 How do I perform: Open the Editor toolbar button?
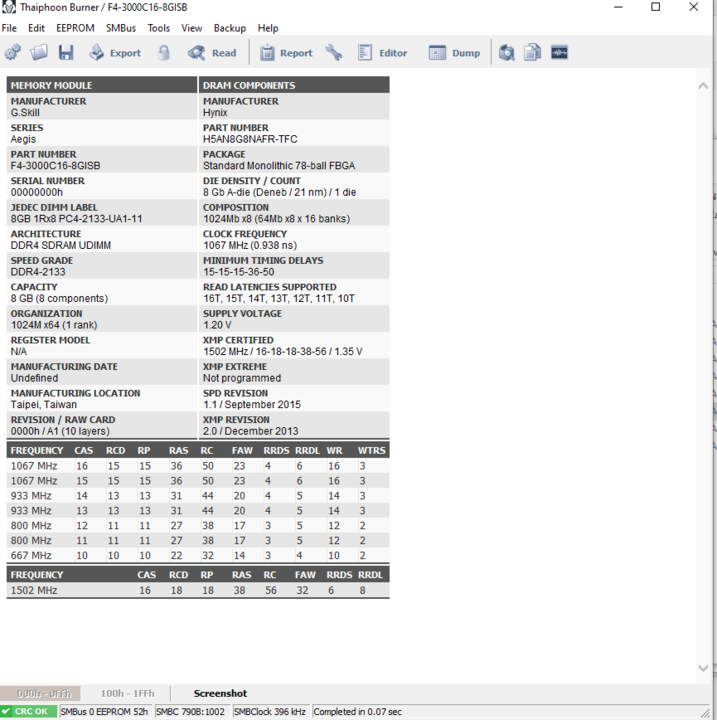click(383, 53)
